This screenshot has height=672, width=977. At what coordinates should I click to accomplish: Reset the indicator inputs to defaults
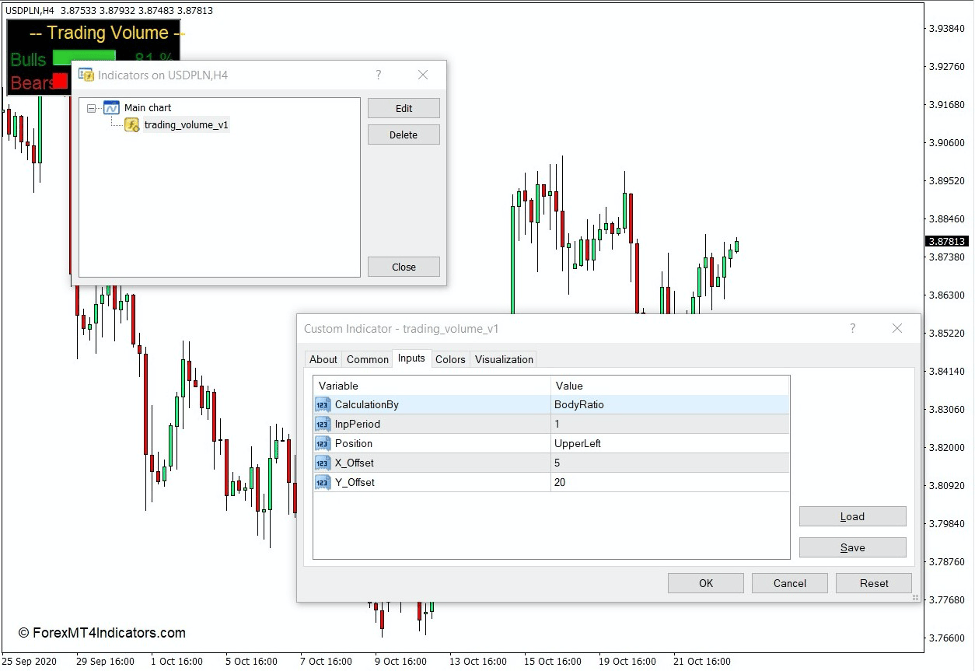tap(873, 583)
